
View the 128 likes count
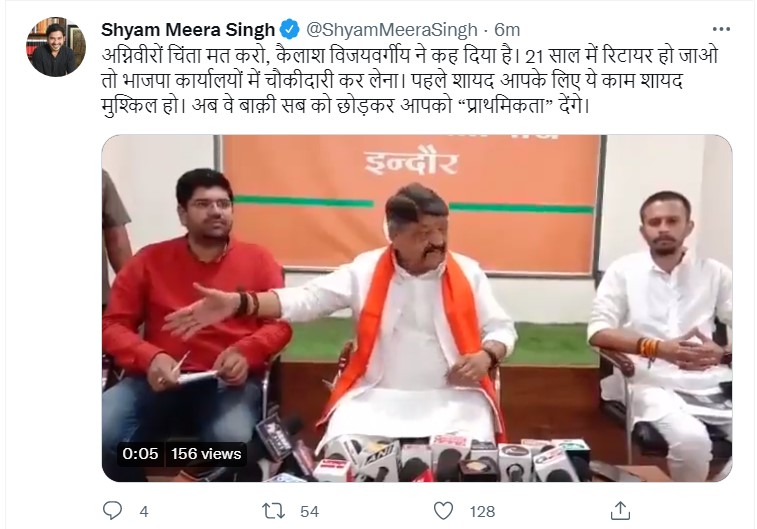pyautogui.click(x=482, y=512)
